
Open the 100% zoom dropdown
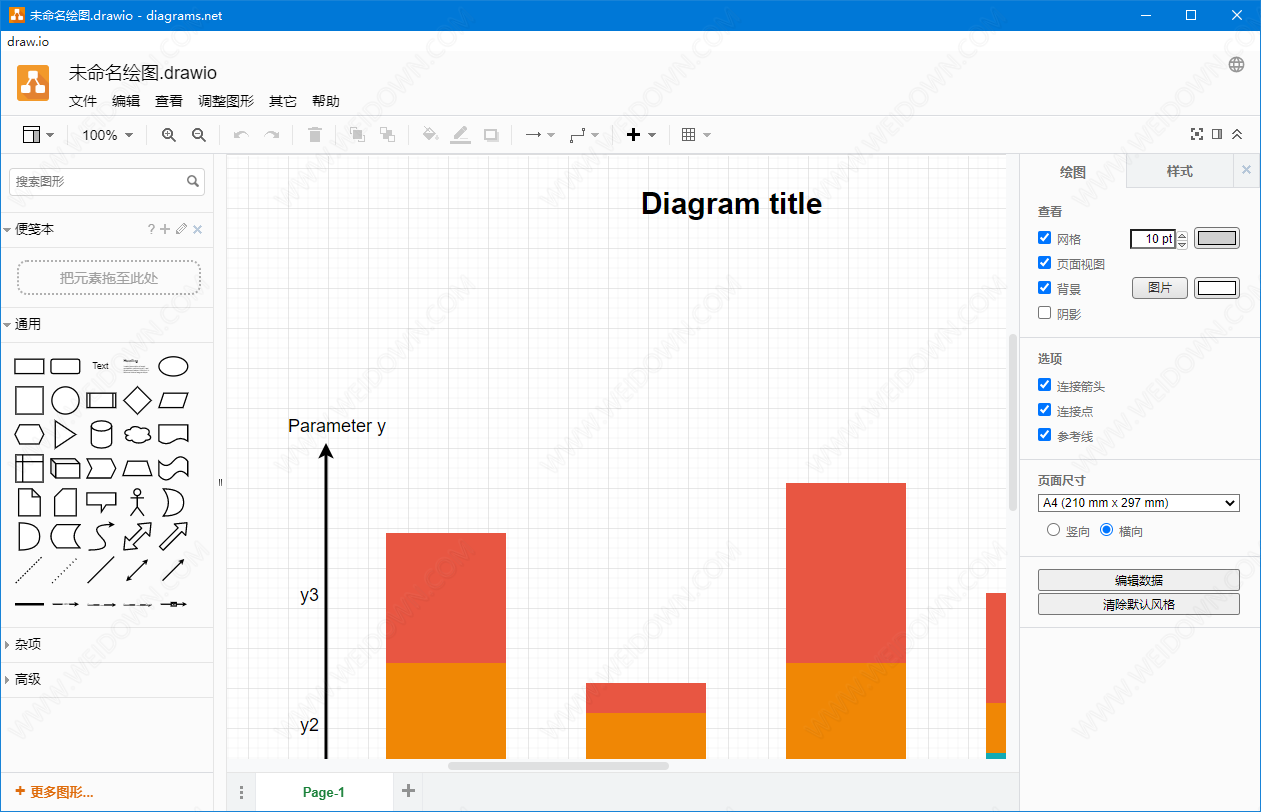(x=107, y=135)
